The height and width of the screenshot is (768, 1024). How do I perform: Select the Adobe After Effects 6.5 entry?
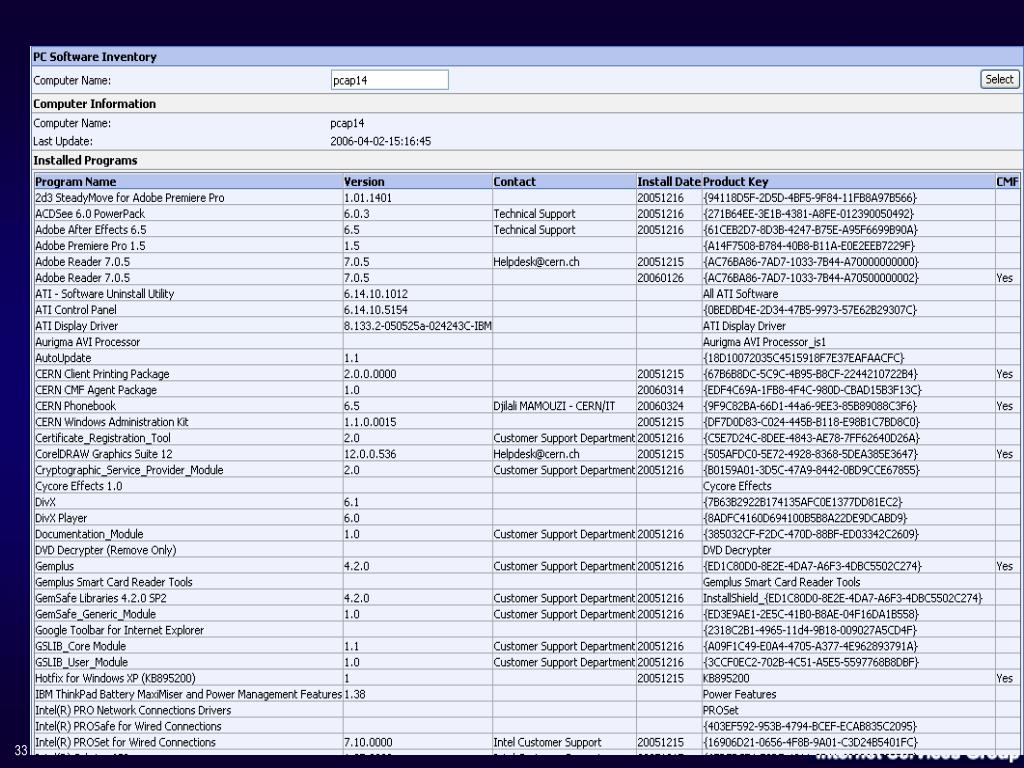91,230
